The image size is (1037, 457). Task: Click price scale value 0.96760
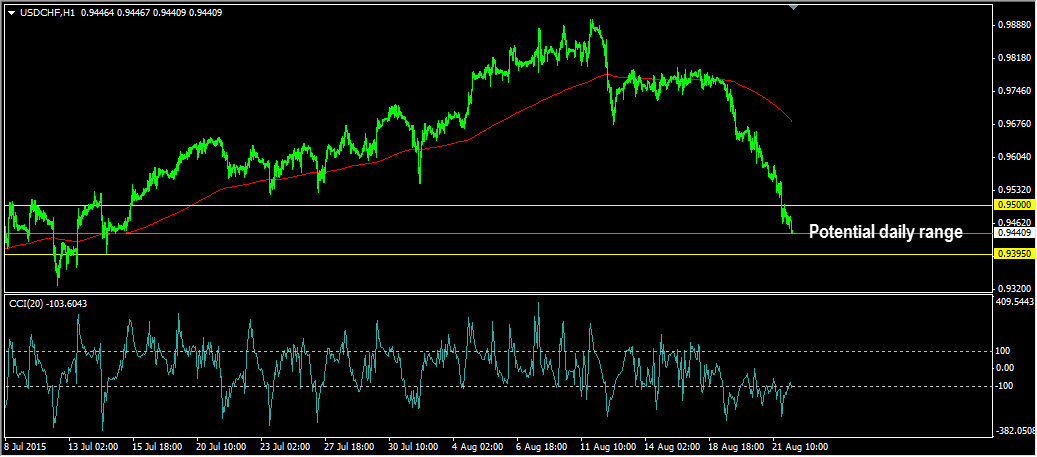pyautogui.click(x=1014, y=124)
